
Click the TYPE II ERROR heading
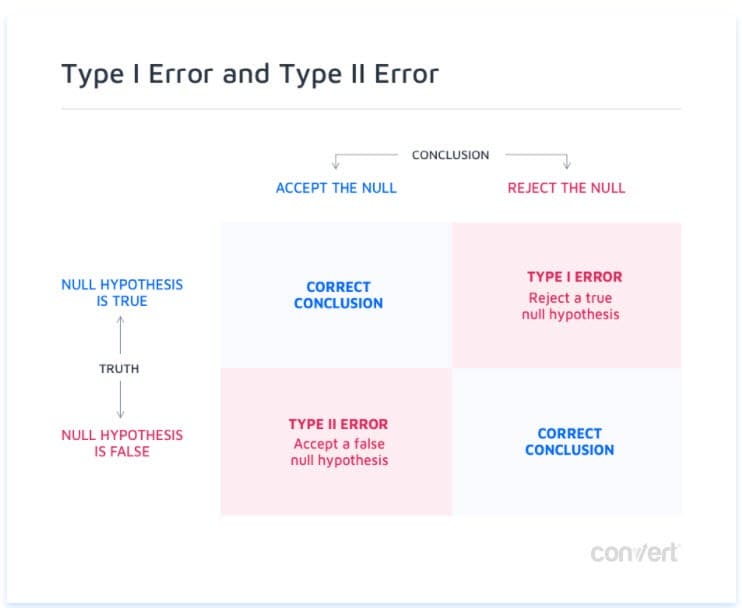pos(338,424)
